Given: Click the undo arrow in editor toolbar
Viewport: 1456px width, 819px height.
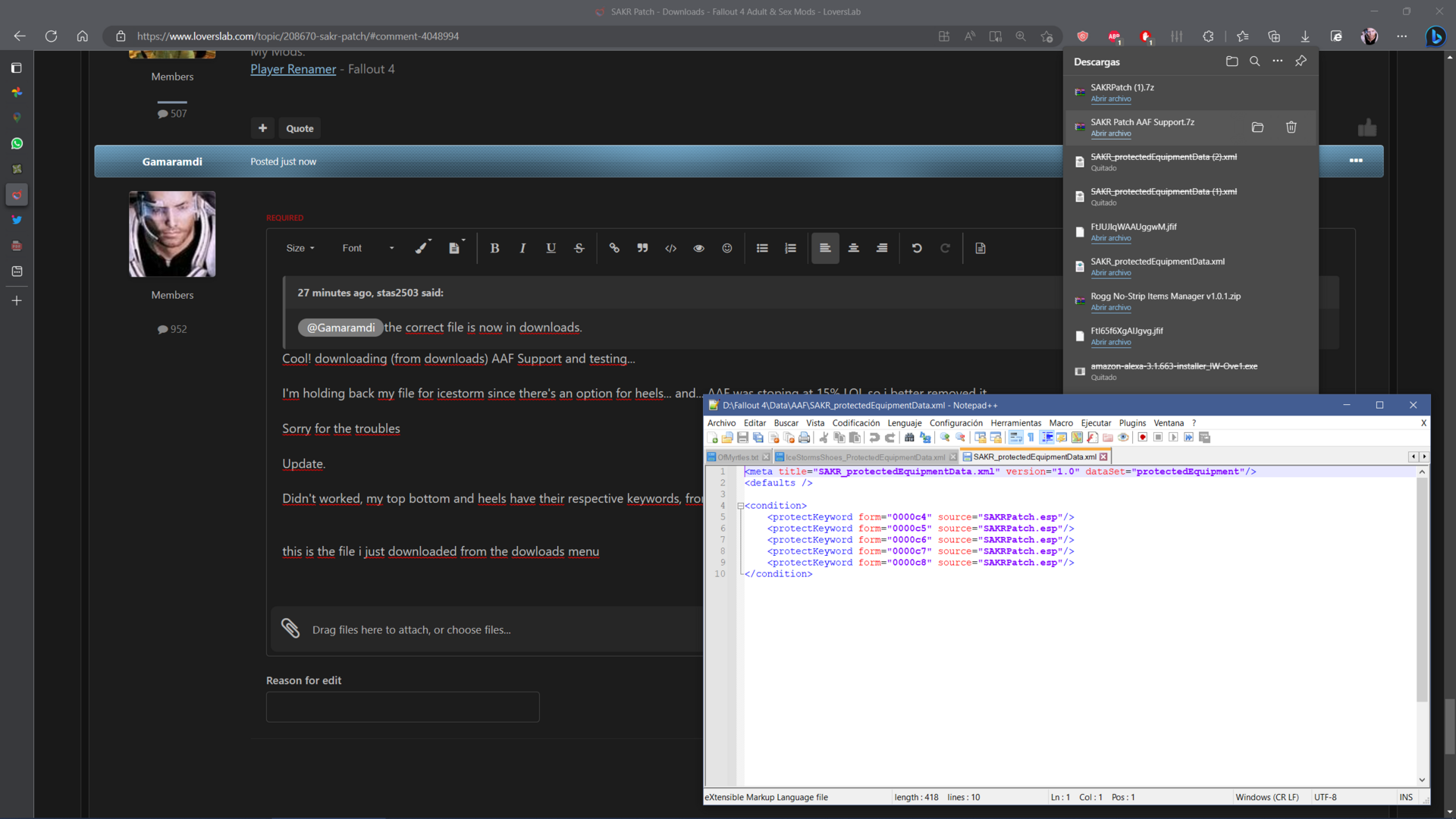Looking at the screenshot, I should click(x=917, y=248).
